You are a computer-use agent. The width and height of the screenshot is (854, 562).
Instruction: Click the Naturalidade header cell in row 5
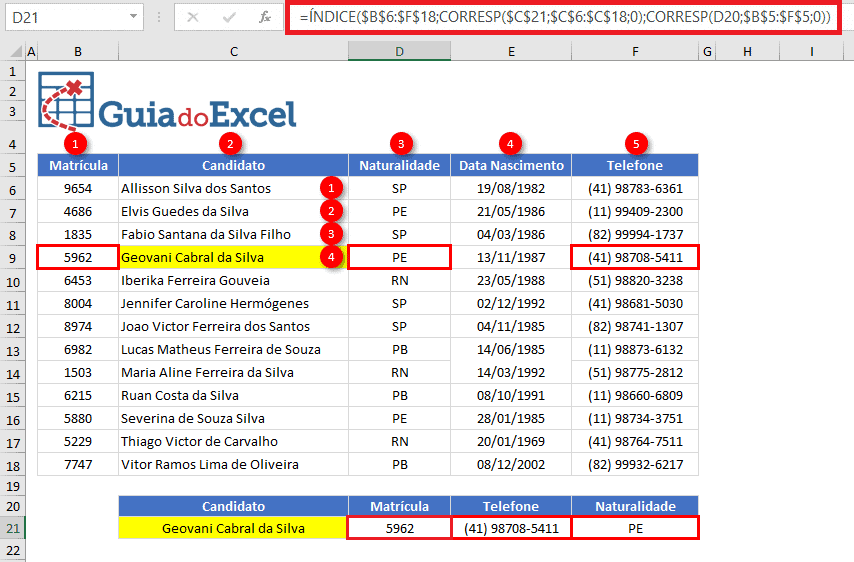pos(399,166)
